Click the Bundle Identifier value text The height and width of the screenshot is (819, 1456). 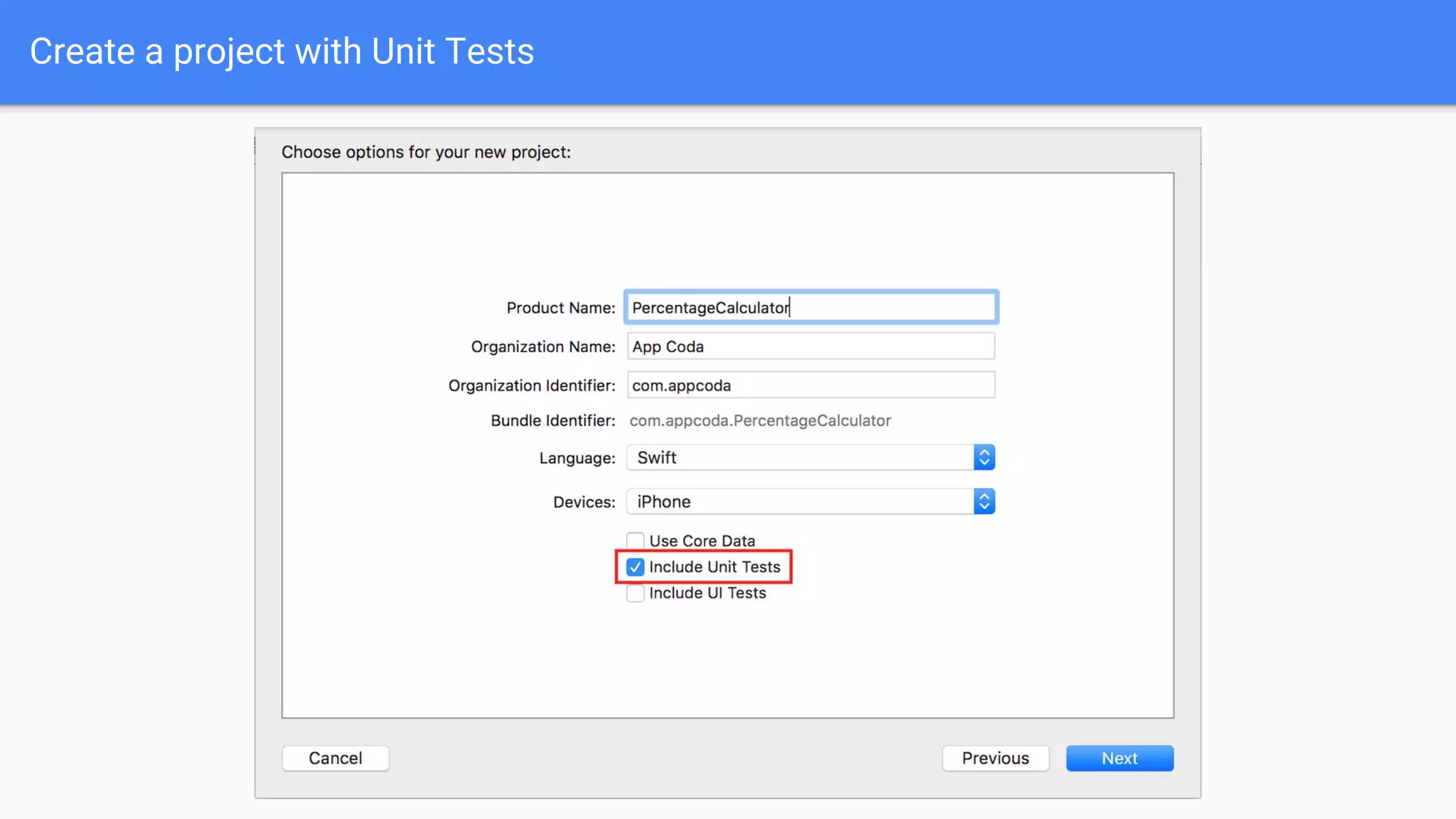(759, 421)
